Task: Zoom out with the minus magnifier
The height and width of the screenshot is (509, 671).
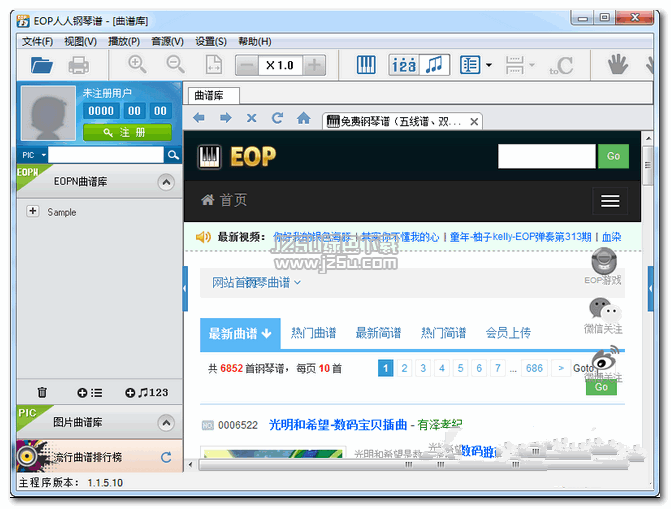Action: [x=175, y=64]
